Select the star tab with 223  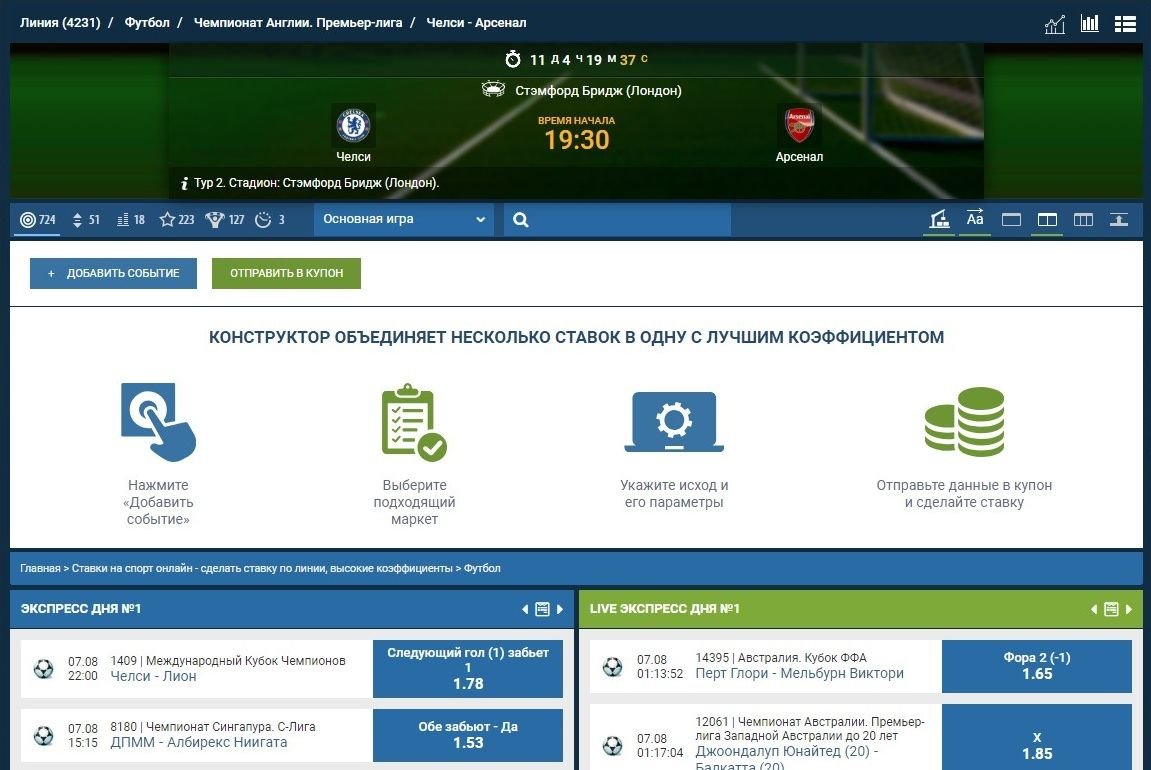[x=177, y=220]
